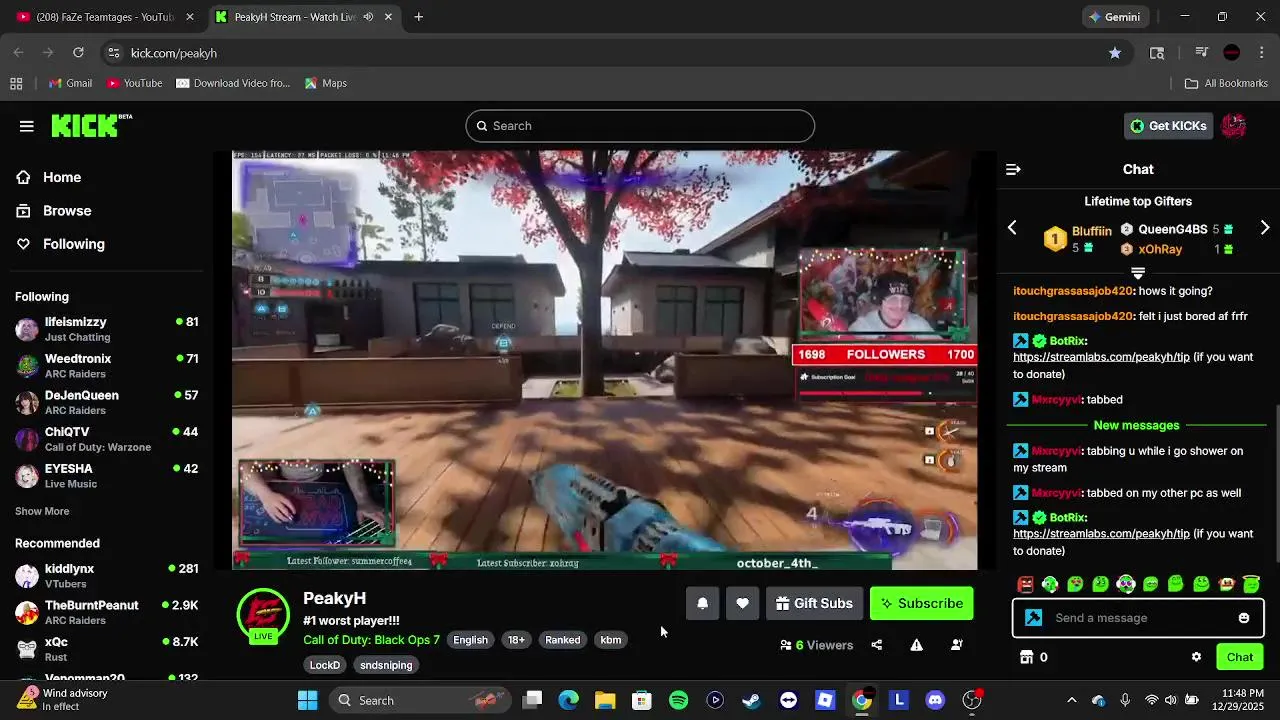Open Call of Duty: Black Ops 7 category
Image resolution: width=1280 pixels, height=720 pixels.
371,640
